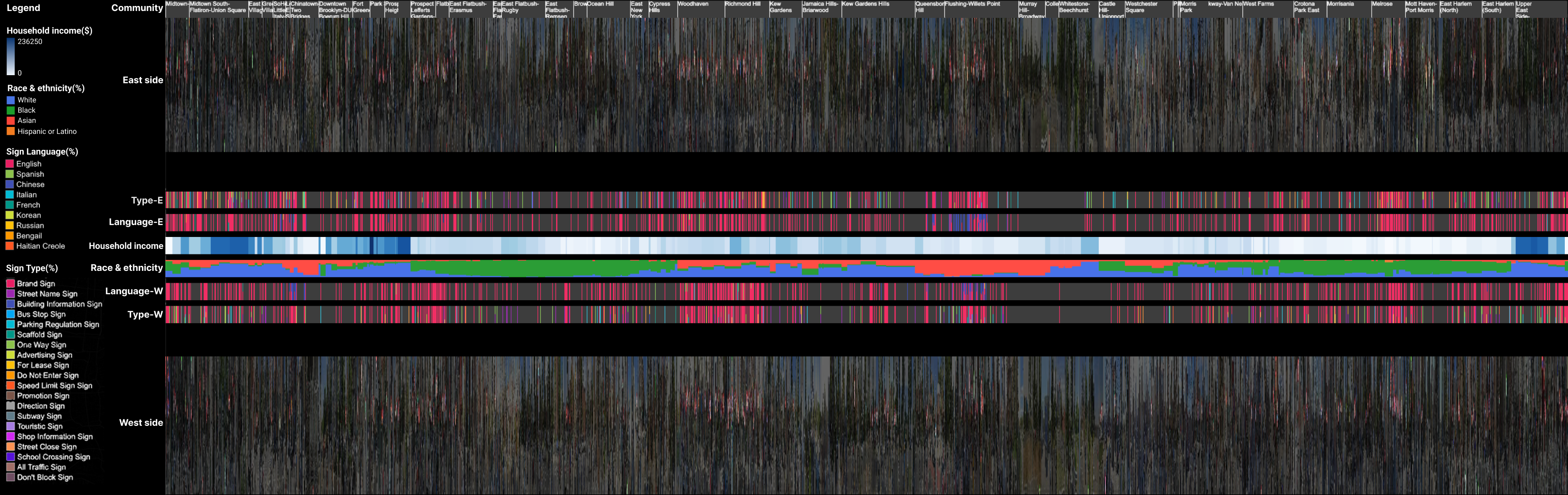Select the Bengali language swatch
The height and width of the screenshot is (495, 1568).
pos(10,236)
